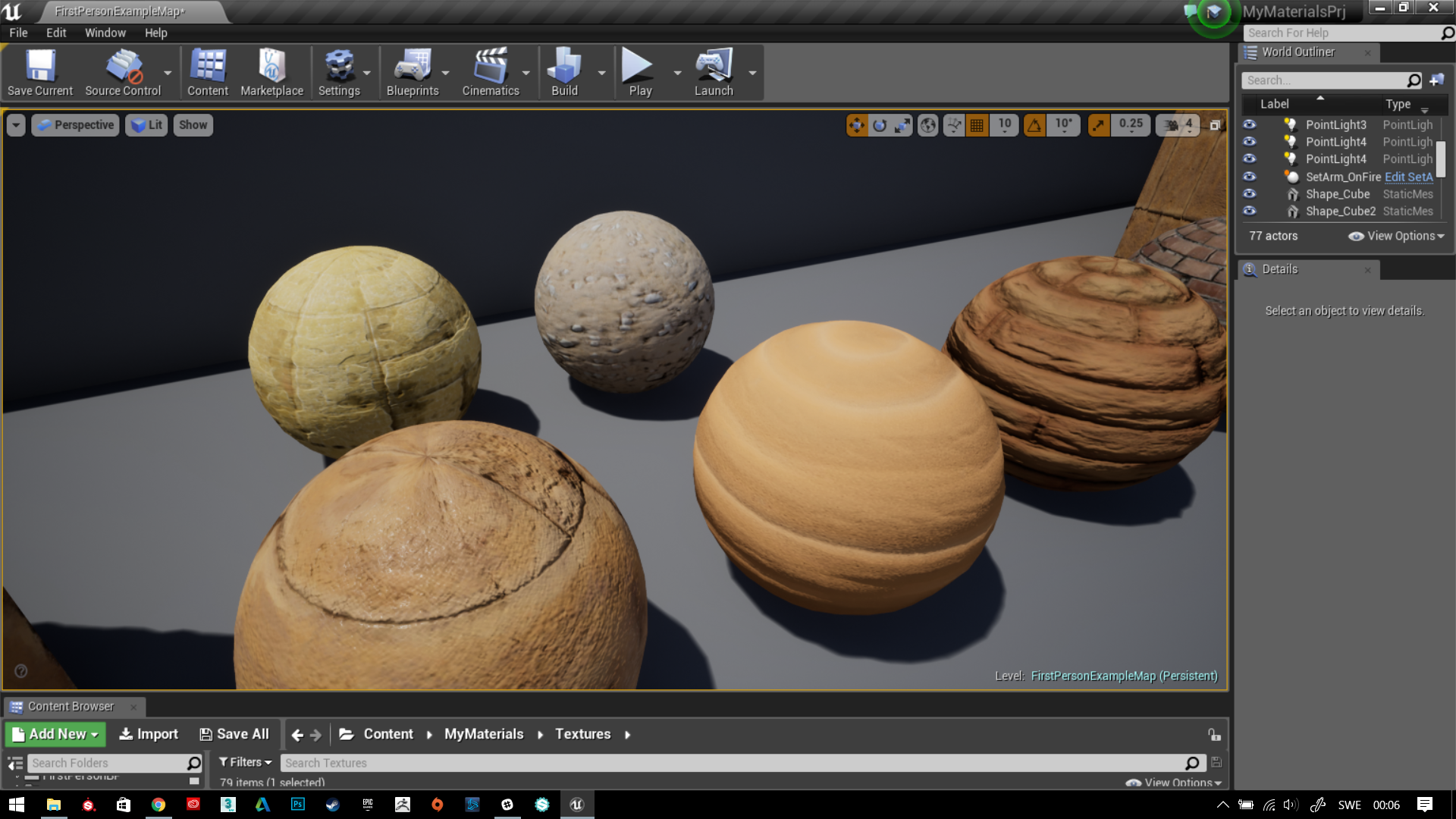
Task: Switch to the Content Browser tab
Action: tap(71, 706)
